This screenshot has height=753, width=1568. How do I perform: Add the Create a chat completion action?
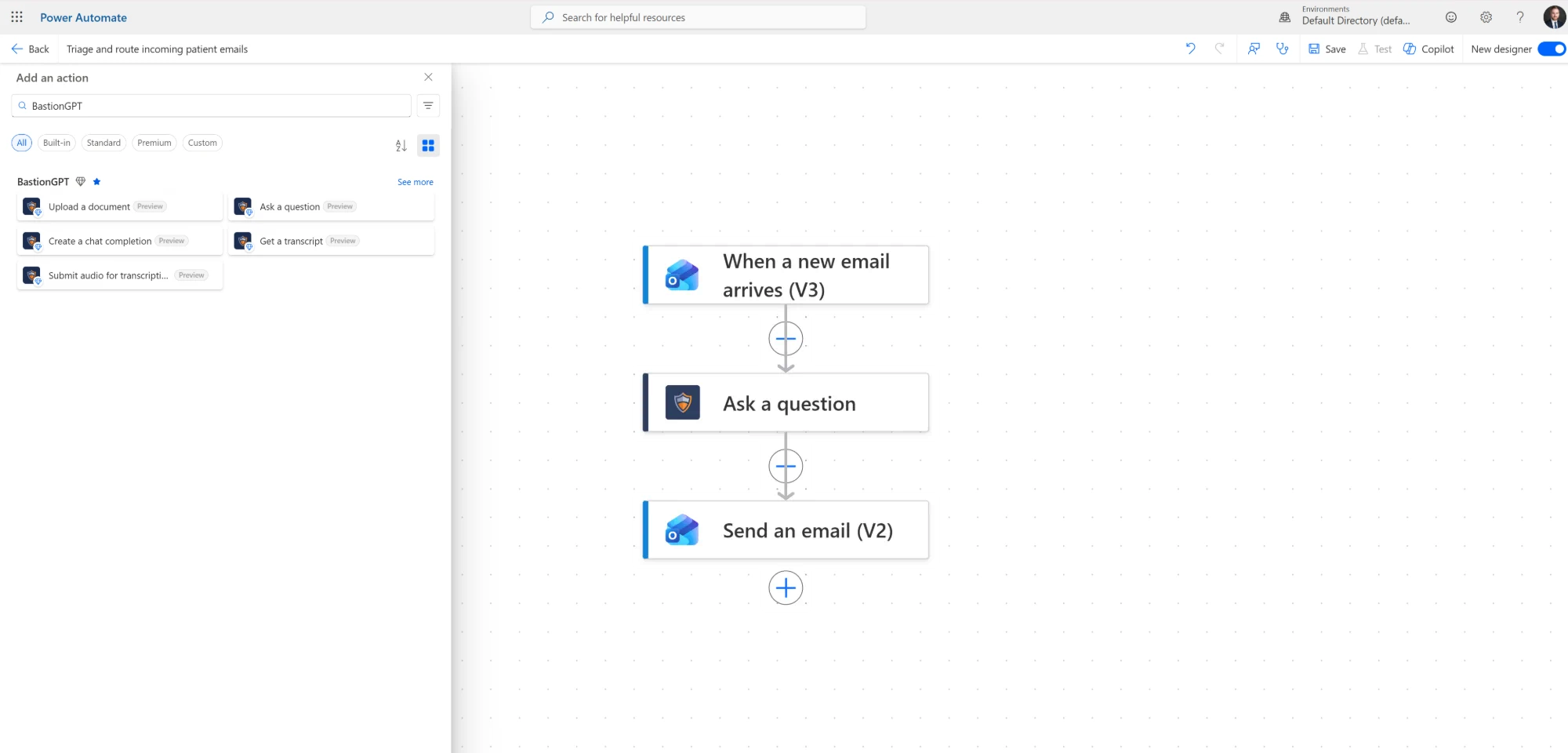(120, 241)
